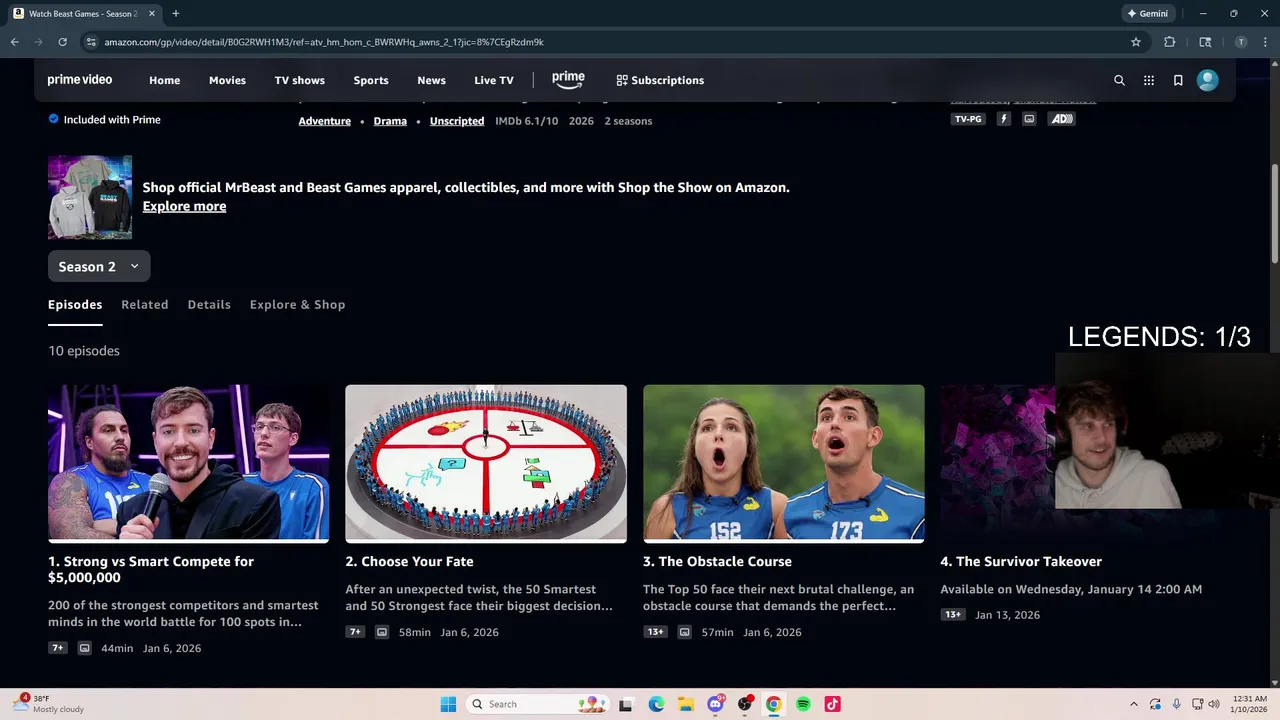1280x720 pixels.
Task: Open Microsoft Edge from the taskbar
Action: (656, 704)
